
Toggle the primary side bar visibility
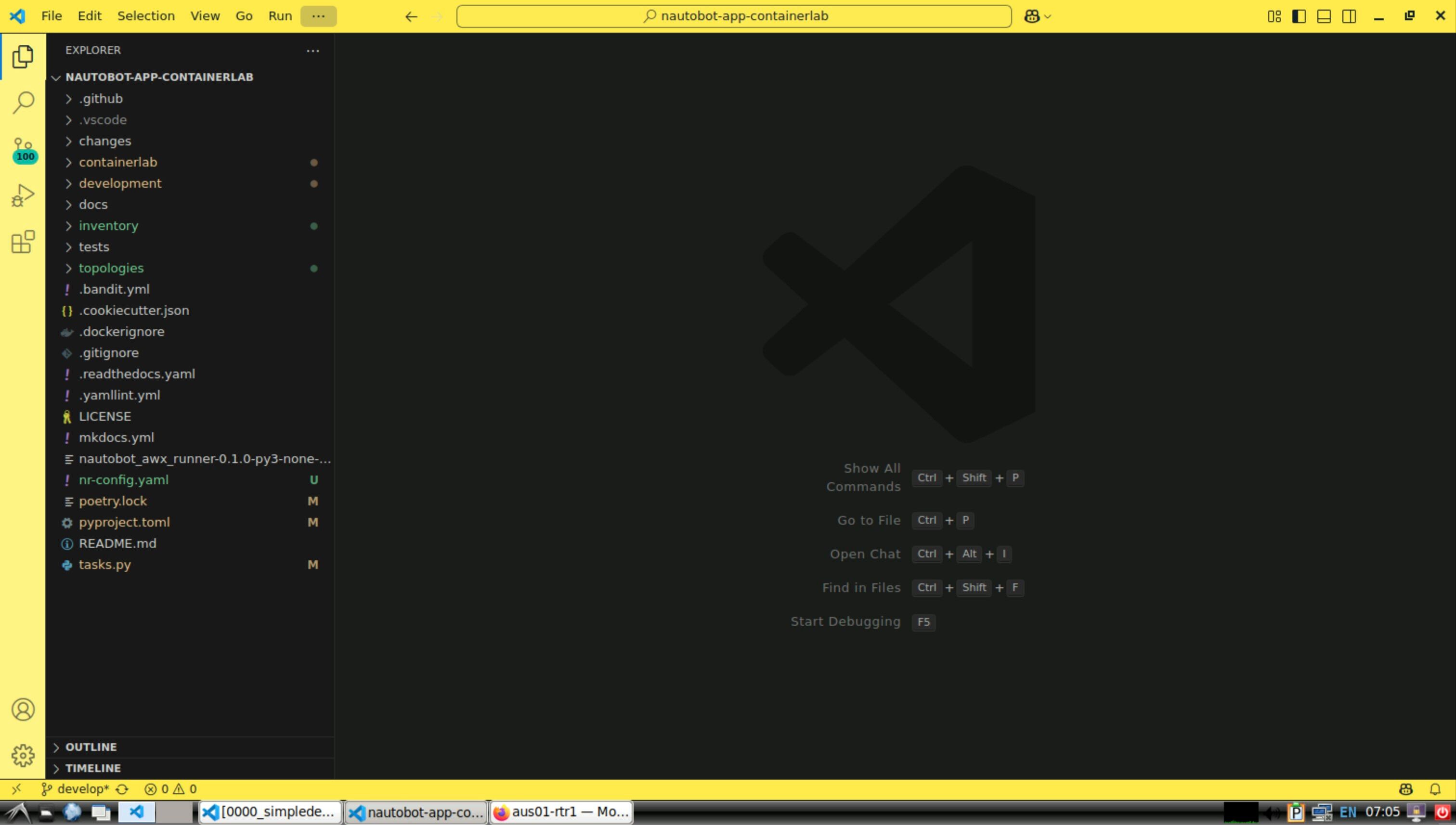click(x=1299, y=16)
